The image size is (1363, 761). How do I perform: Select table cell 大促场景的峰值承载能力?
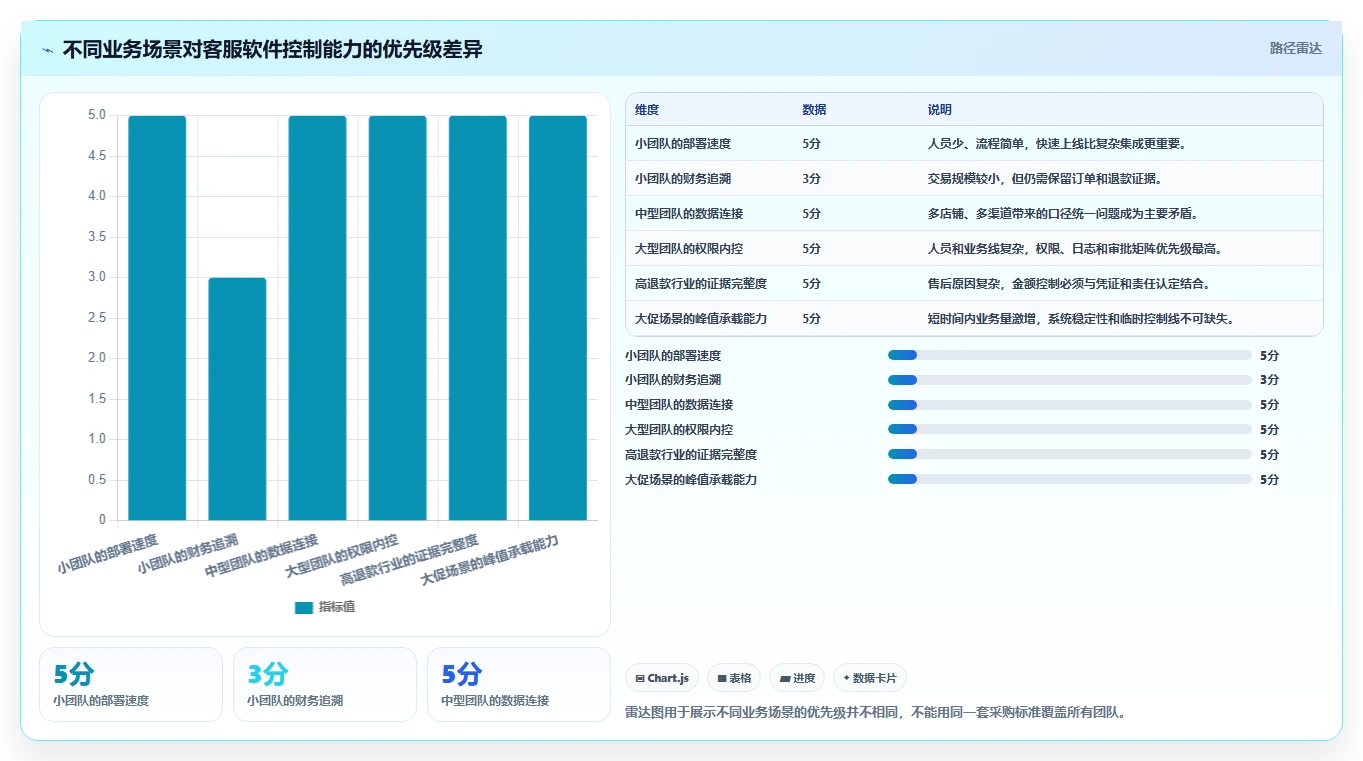pyautogui.click(x=701, y=319)
